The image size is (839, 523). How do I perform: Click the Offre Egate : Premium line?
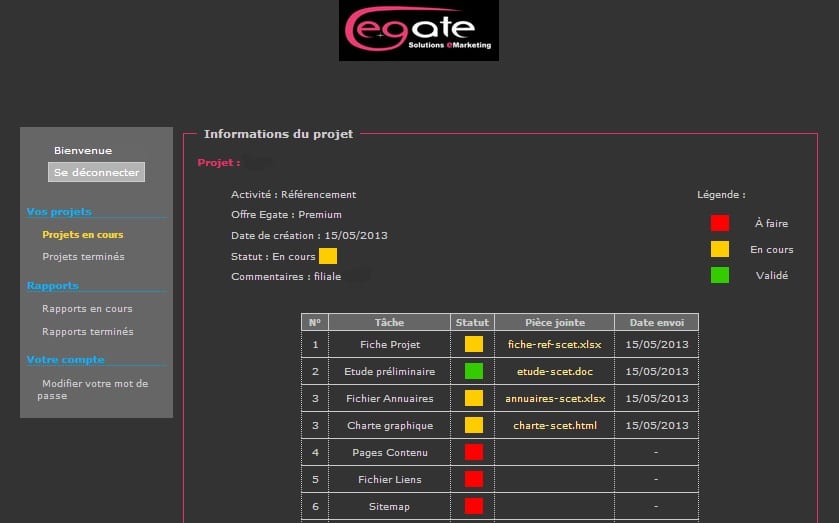(x=286, y=214)
